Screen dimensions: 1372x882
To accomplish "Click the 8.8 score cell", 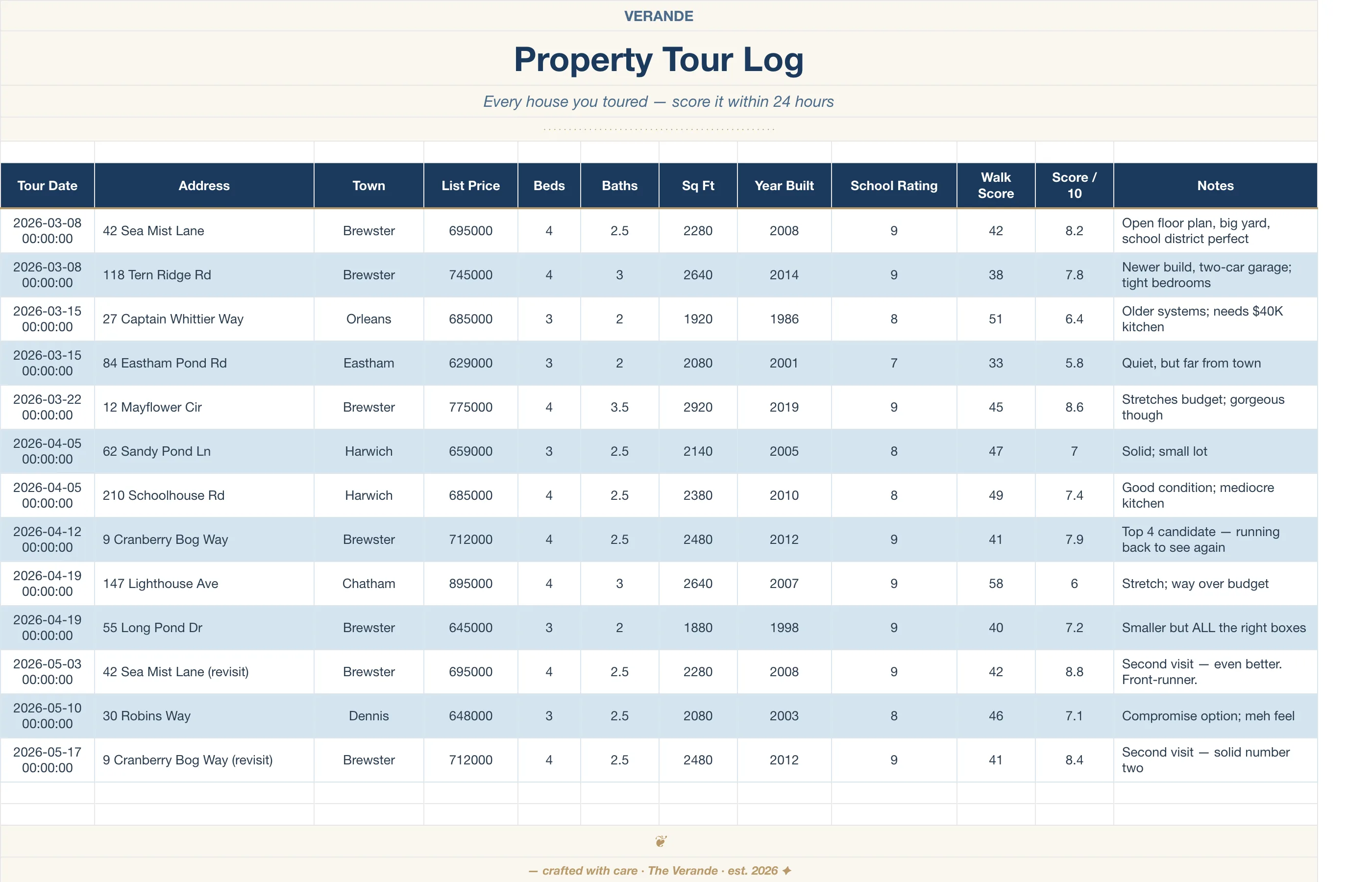I will (x=1074, y=672).
